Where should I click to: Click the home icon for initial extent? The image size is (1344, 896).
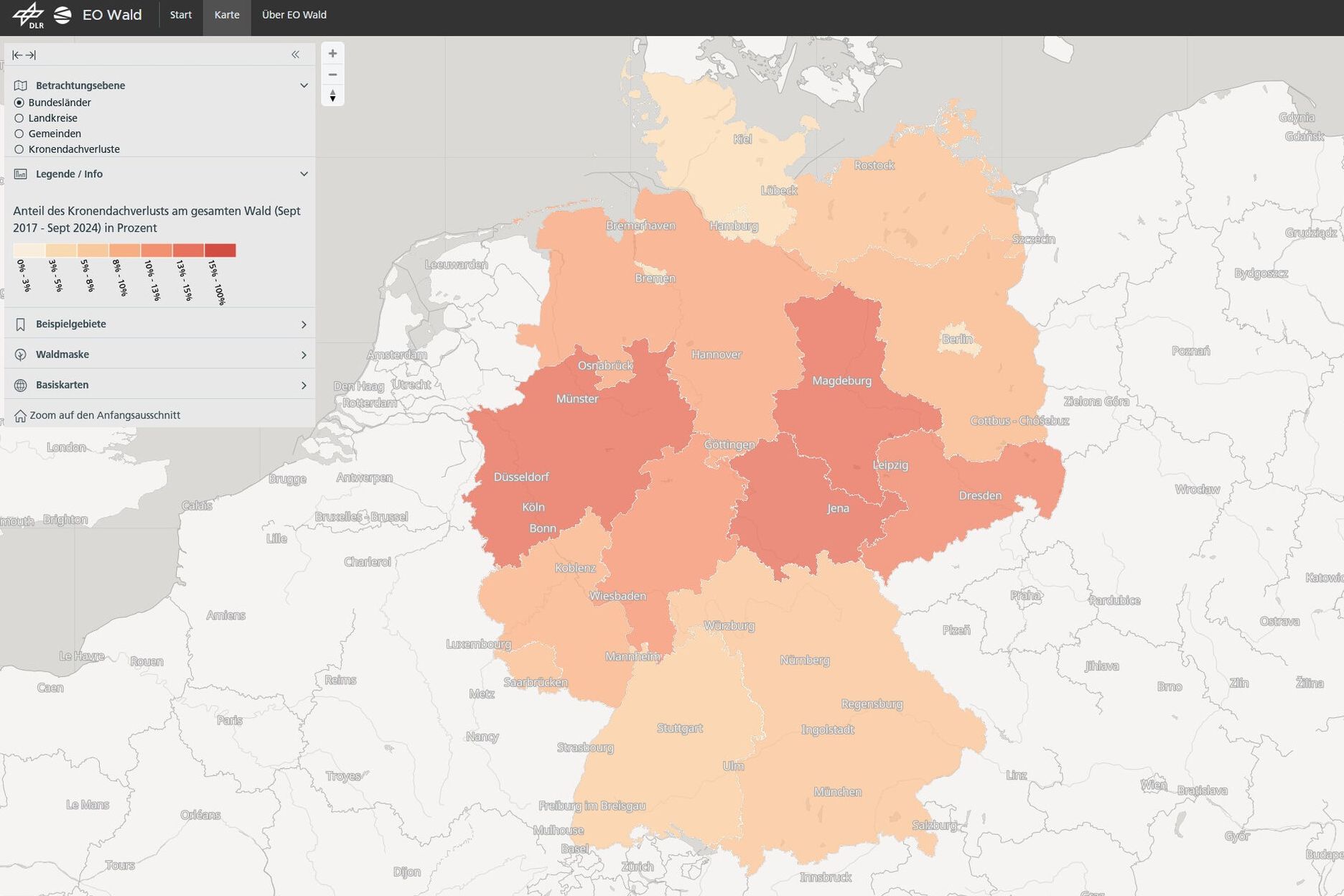click(20, 416)
